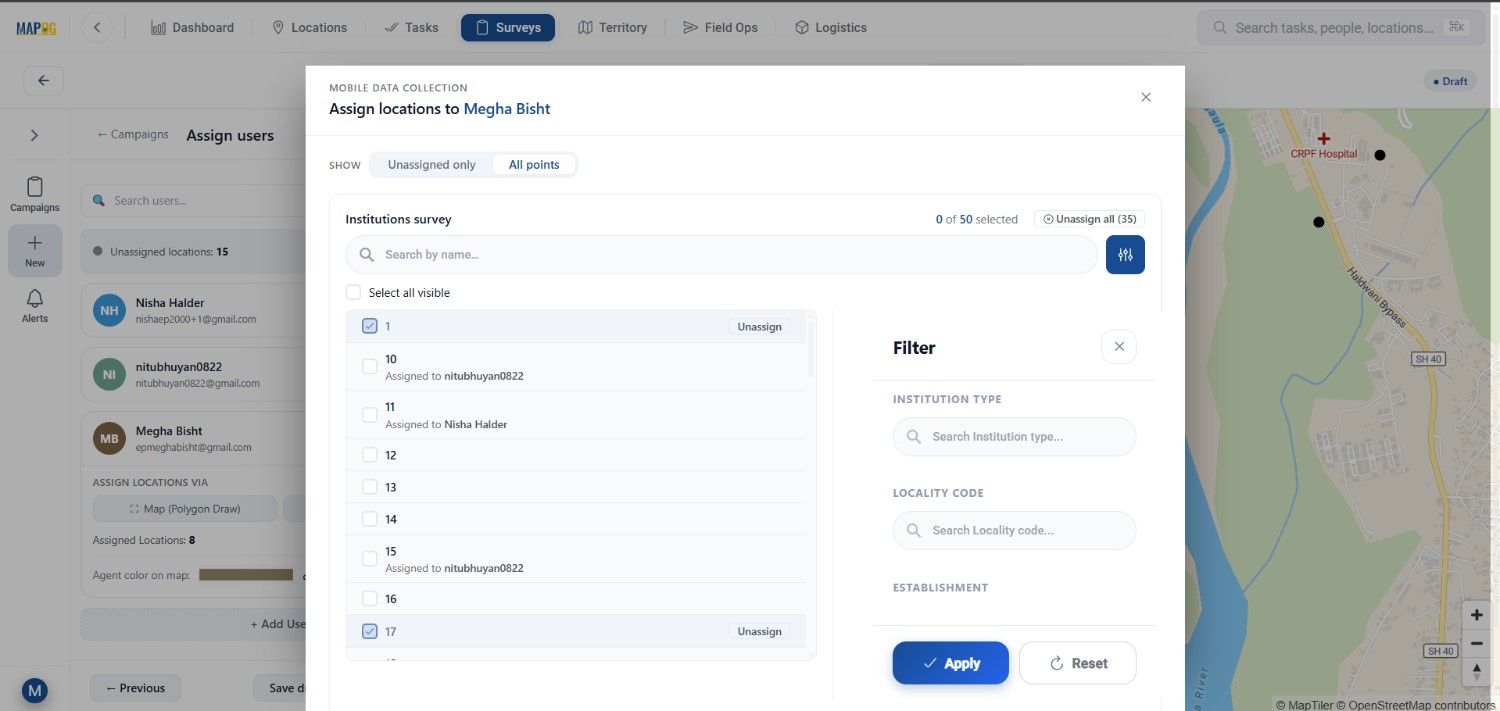Open the Field Ops tab
This screenshot has width=1500, height=711.
coord(720,28)
